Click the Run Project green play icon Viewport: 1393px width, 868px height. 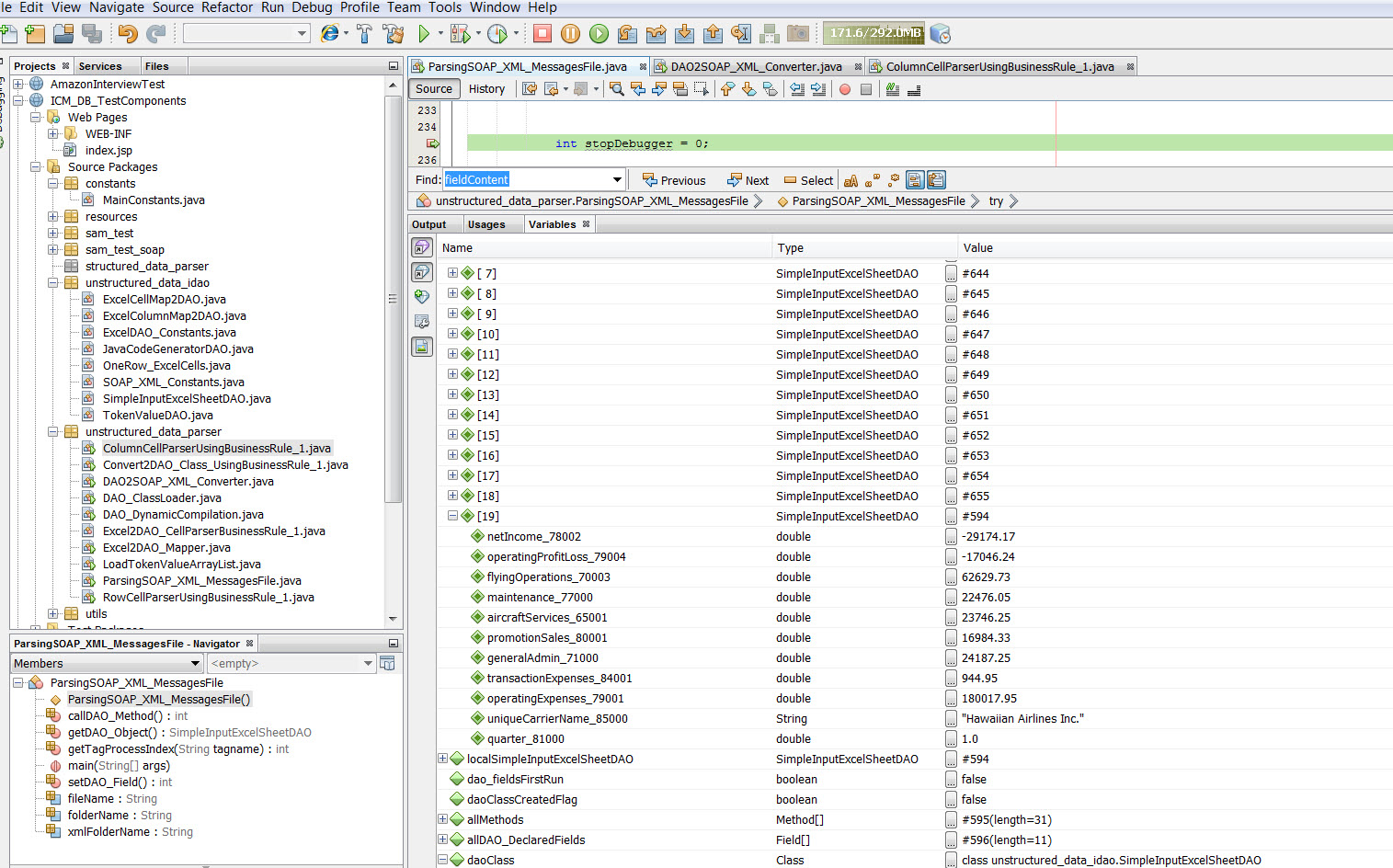pos(424,34)
